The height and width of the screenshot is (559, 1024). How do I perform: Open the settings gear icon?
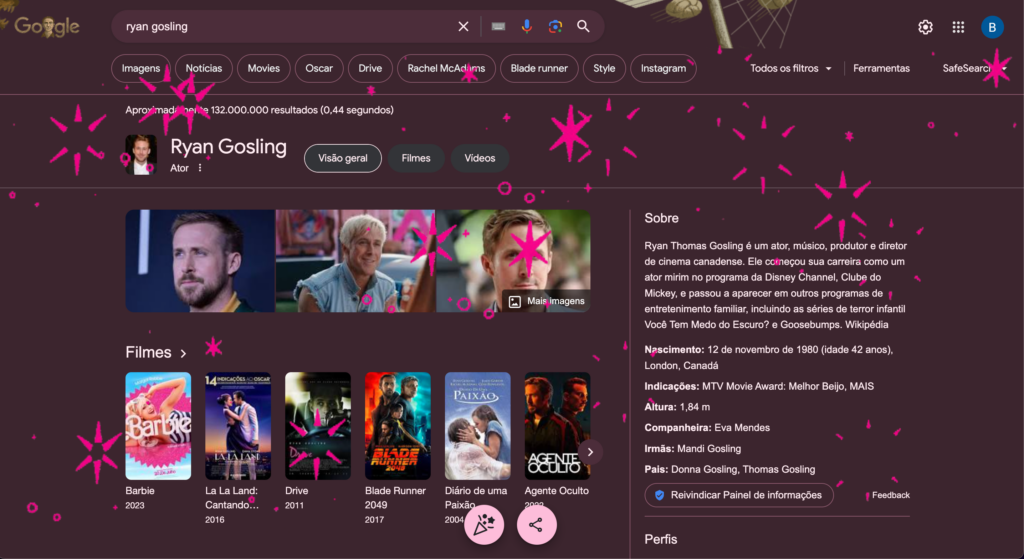point(925,27)
